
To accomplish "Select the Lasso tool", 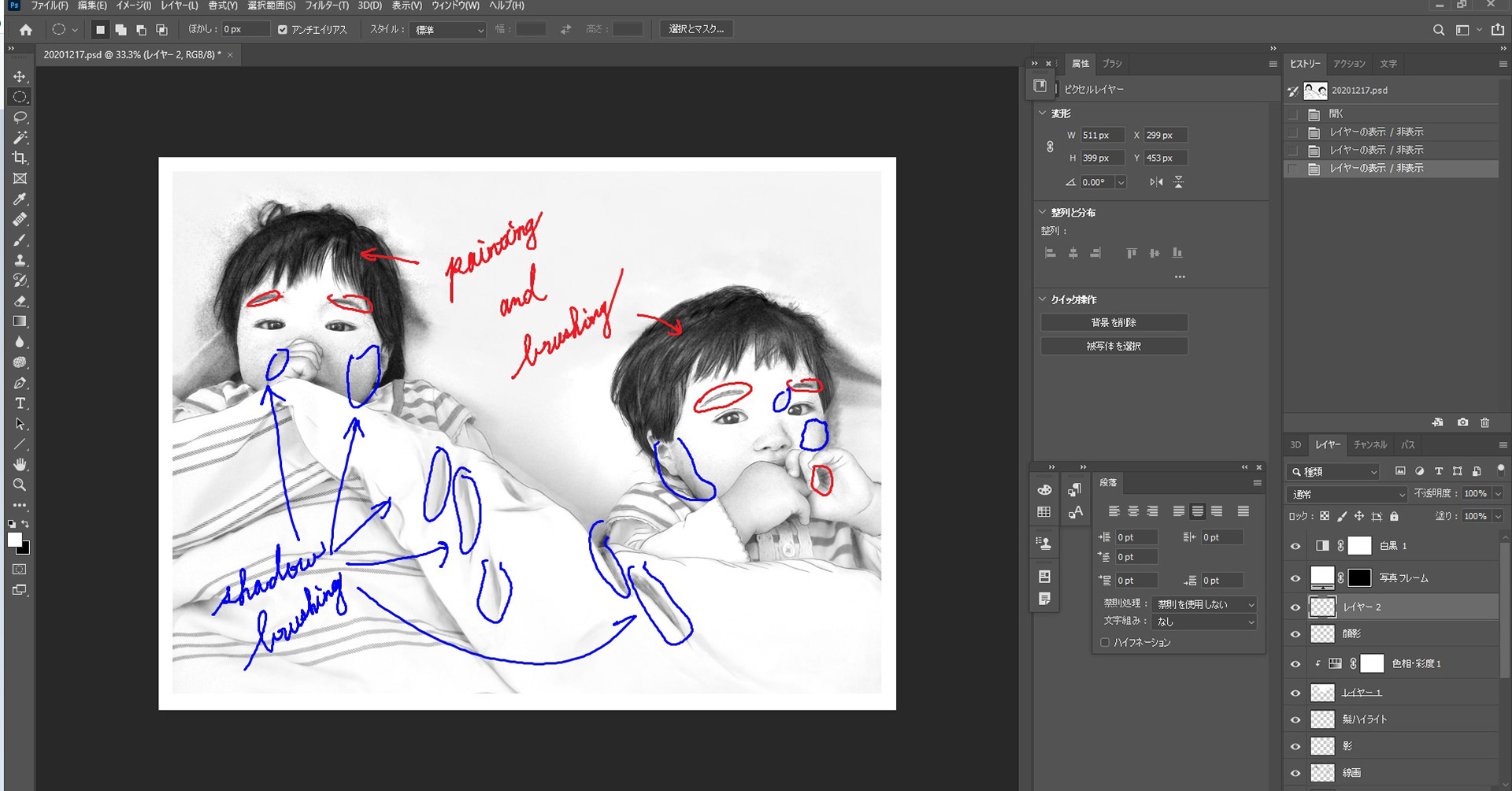I will (20, 117).
